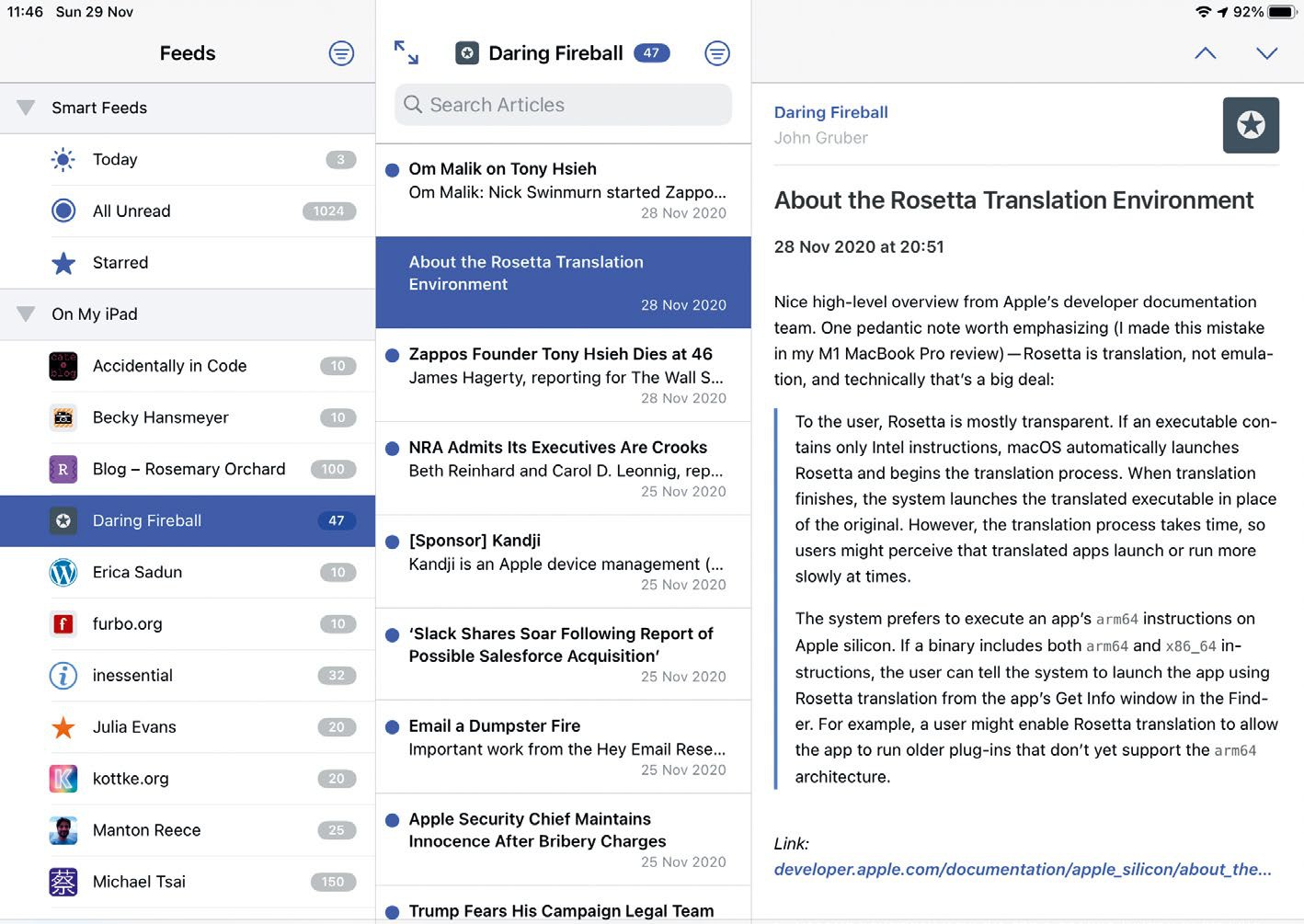
Task: Tap the 1024 unread badge on All Unread
Action: tap(328, 211)
